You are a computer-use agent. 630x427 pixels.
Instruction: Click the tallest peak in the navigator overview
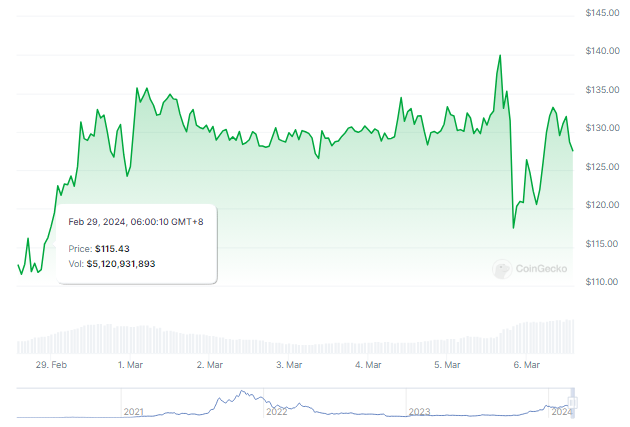240,391
